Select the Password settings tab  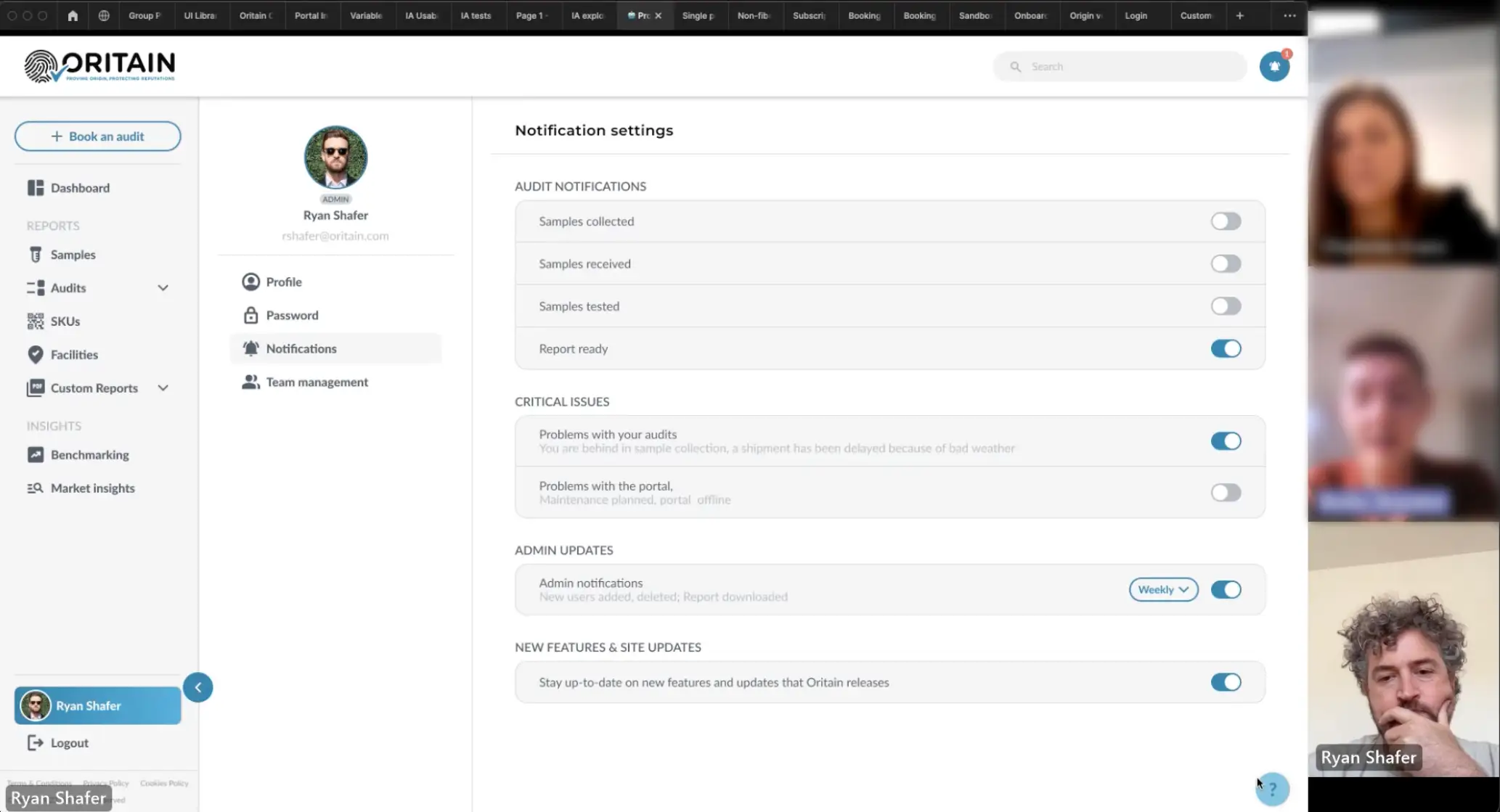click(x=291, y=315)
